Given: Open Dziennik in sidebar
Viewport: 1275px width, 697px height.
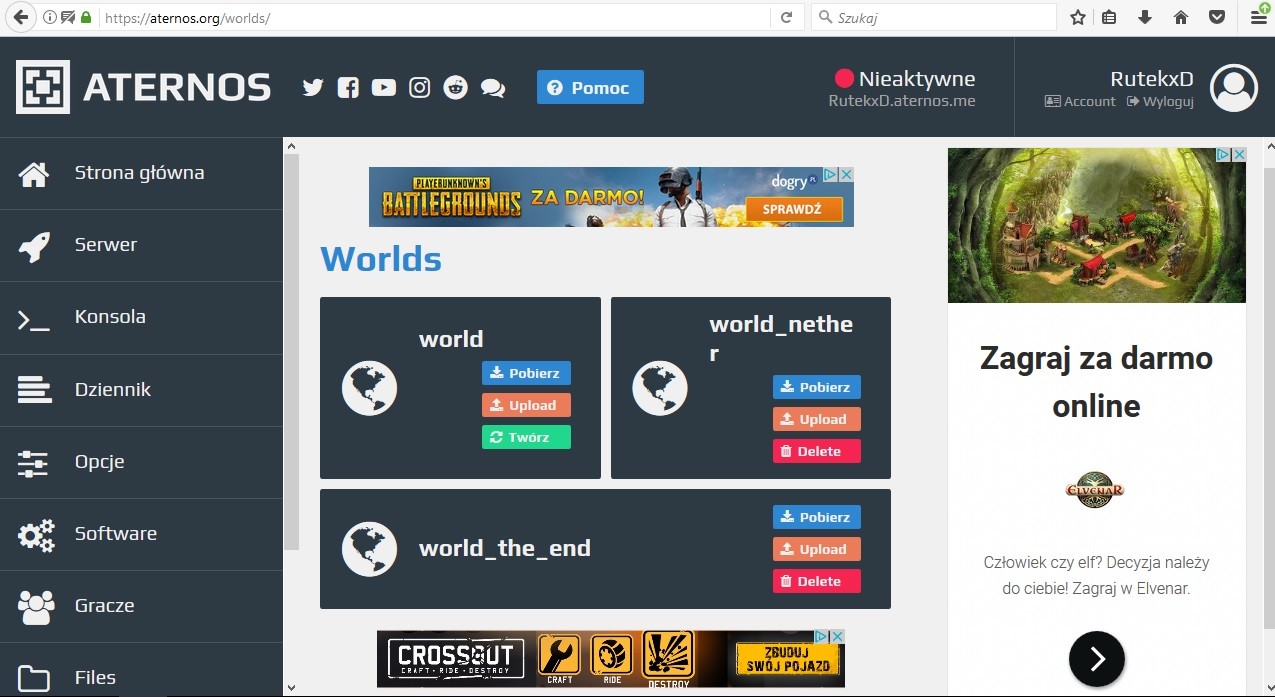Looking at the screenshot, I should pos(141,390).
